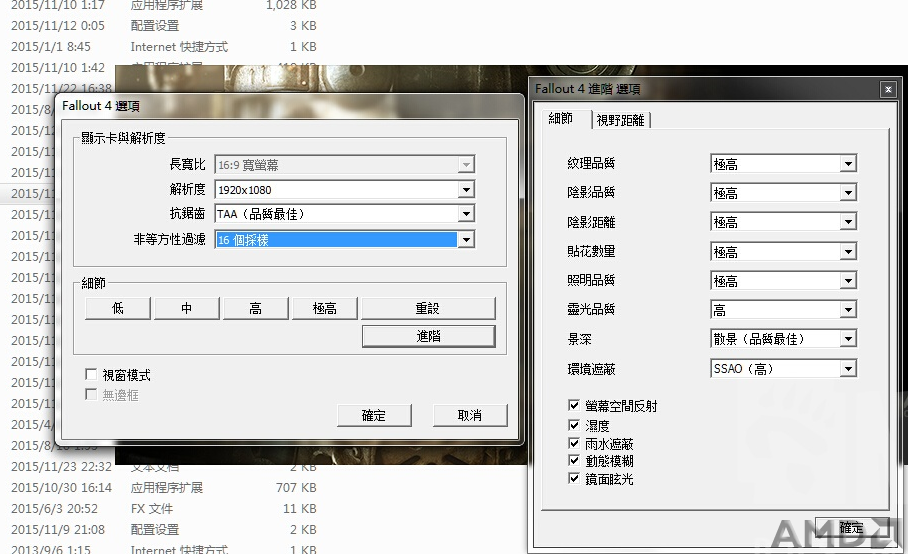Image resolution: width=908 pixels, height=554 pixels.
Task: Open the 景深 散景 dropdown
Action: point(848,339)
